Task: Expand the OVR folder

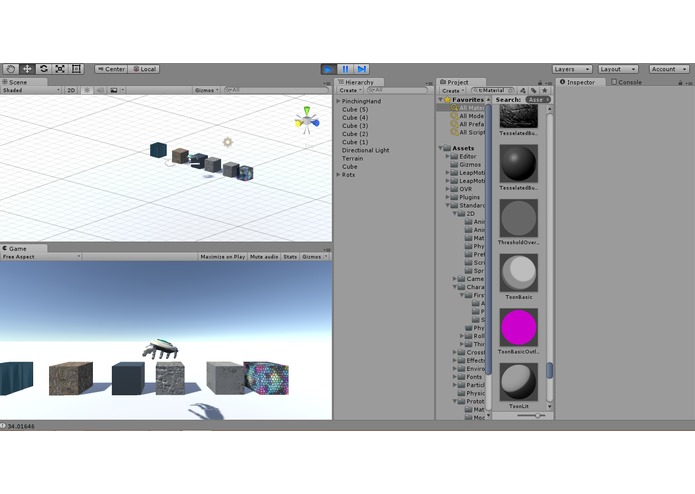Action: click(447, 189)
